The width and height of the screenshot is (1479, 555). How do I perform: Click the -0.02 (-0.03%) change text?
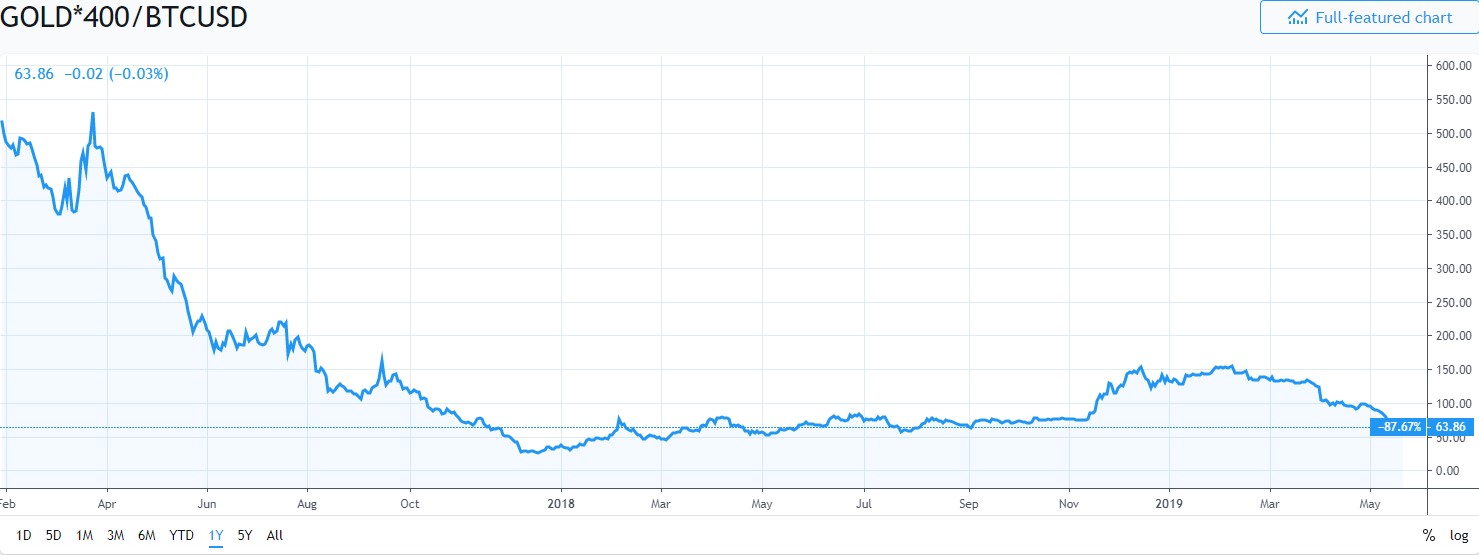click(x=117, y=73)
